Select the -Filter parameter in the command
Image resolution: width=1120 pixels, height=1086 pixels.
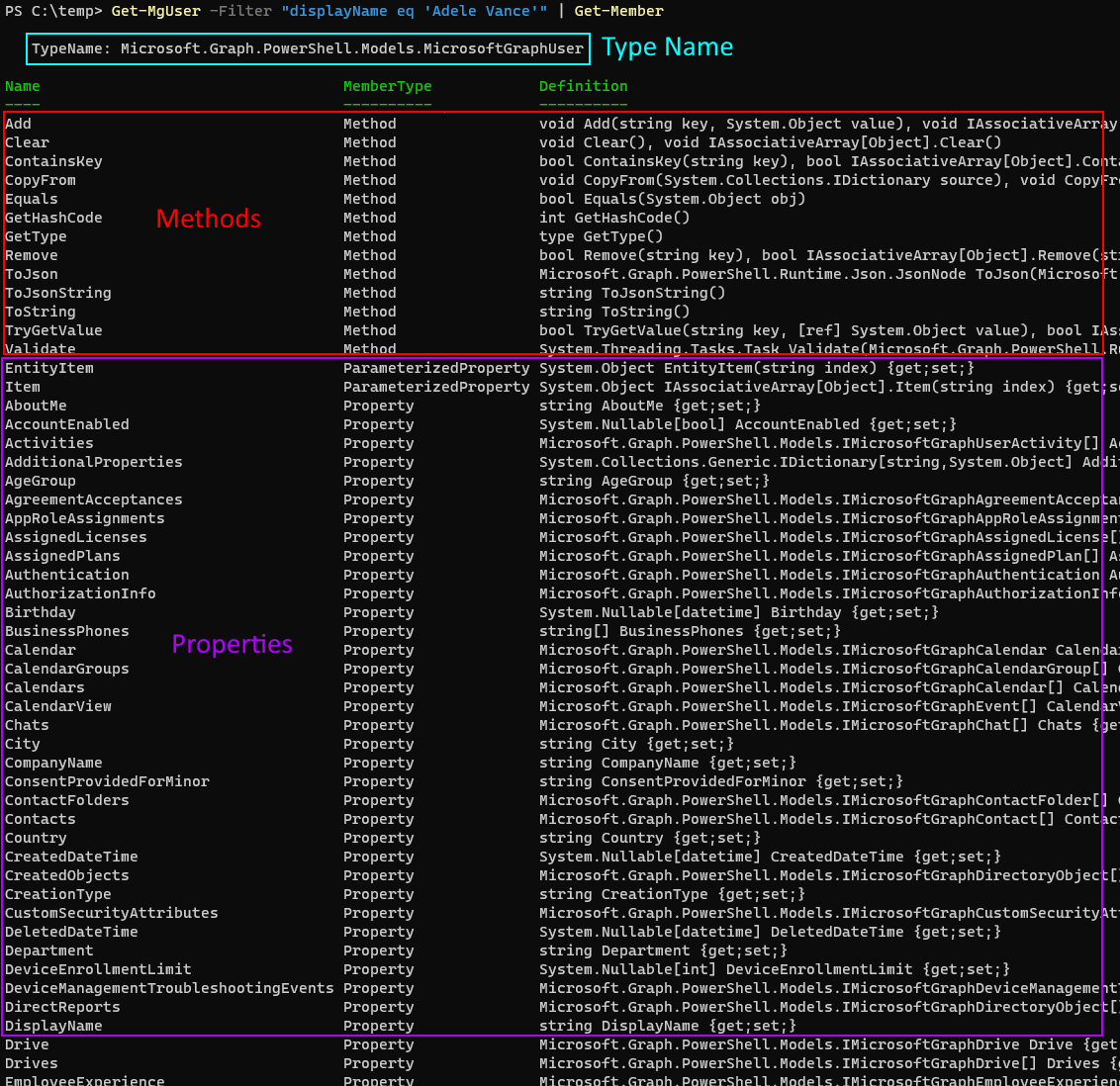pyautogui.click(x=240, y=12)
